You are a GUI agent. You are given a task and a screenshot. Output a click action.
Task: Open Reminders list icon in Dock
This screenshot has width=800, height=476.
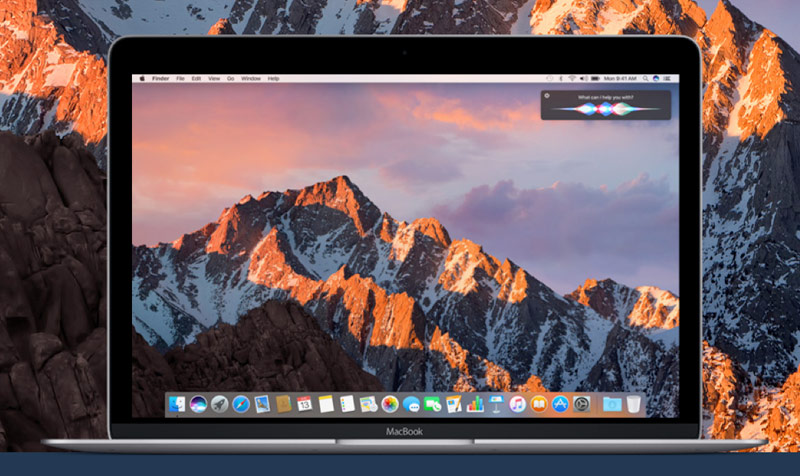click(347, 405)
